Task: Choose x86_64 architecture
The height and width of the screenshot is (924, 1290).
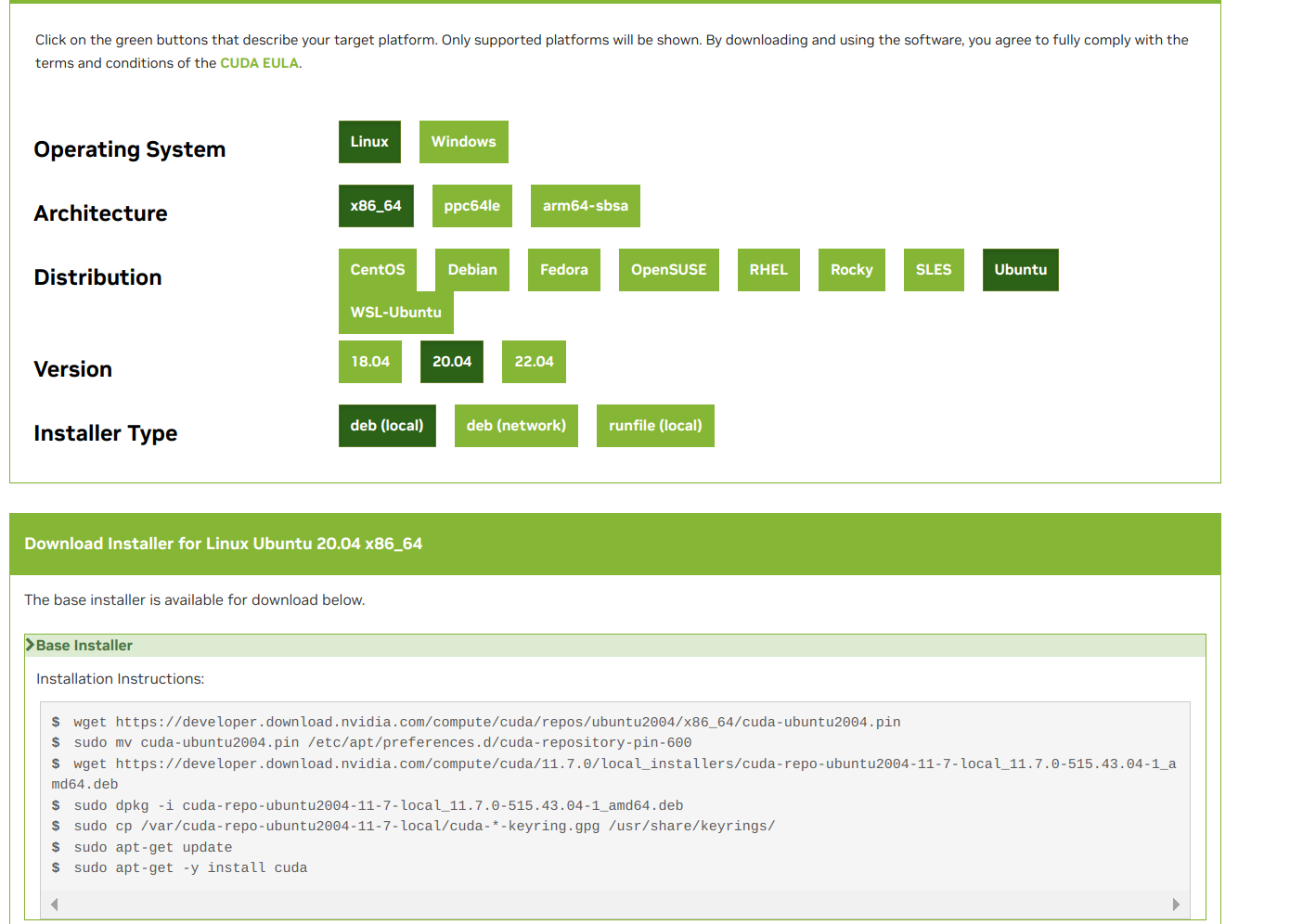Action: point(376,206)
